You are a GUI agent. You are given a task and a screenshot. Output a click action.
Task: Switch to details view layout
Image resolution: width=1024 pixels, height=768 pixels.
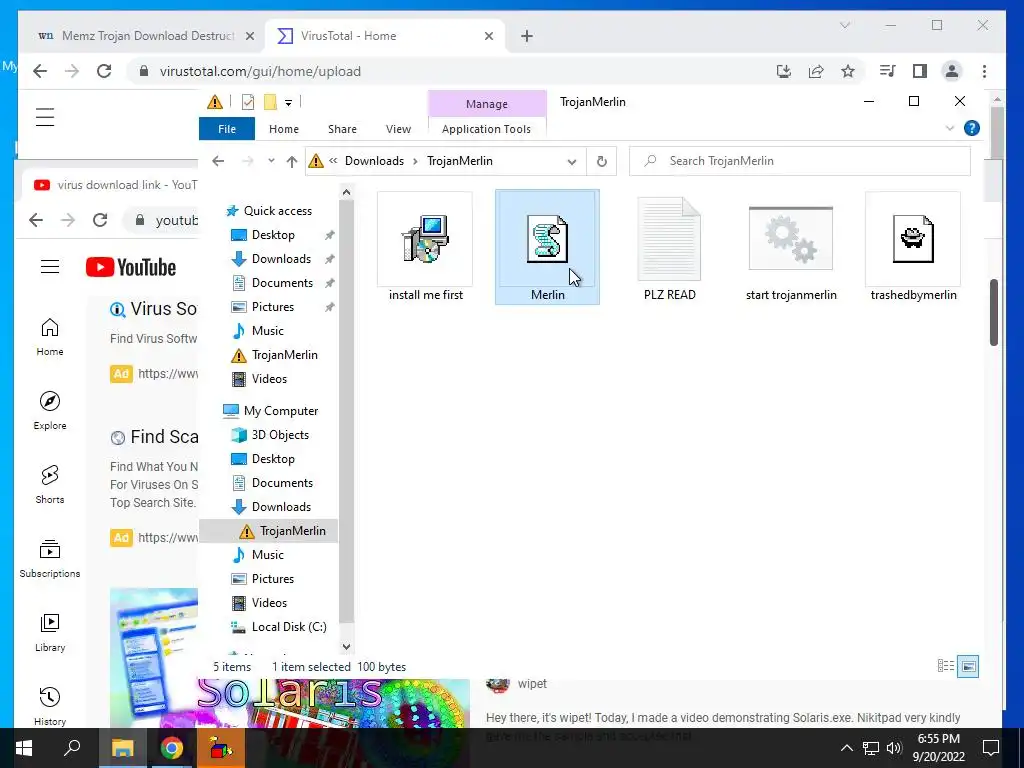click(x=946, y=666)
